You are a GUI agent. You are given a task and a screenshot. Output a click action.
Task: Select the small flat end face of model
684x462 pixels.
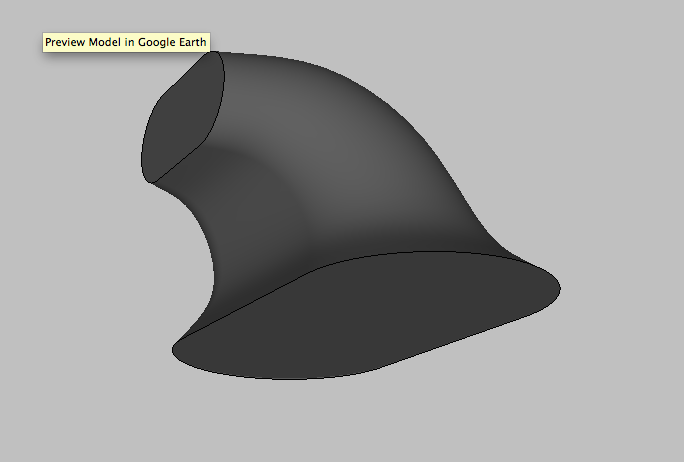(182, 118)
